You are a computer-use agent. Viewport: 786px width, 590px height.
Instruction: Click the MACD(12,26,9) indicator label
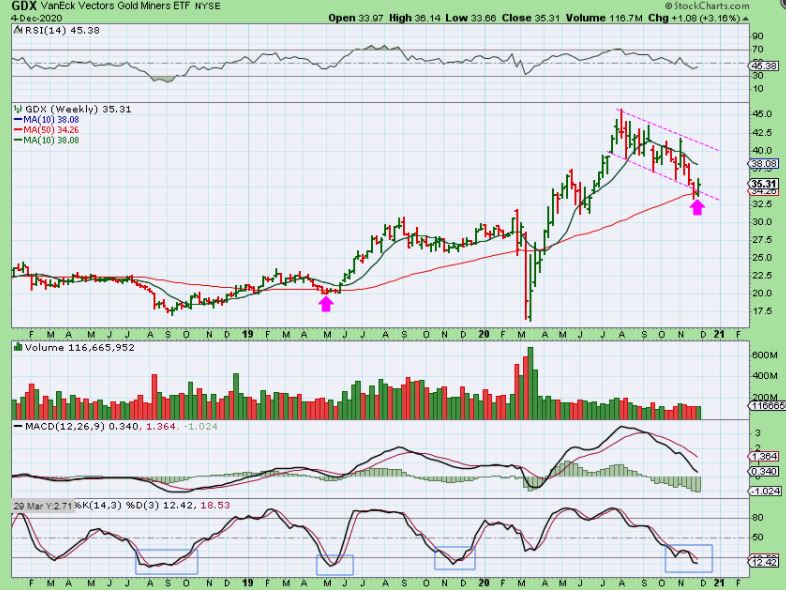(x=65, y=427)
